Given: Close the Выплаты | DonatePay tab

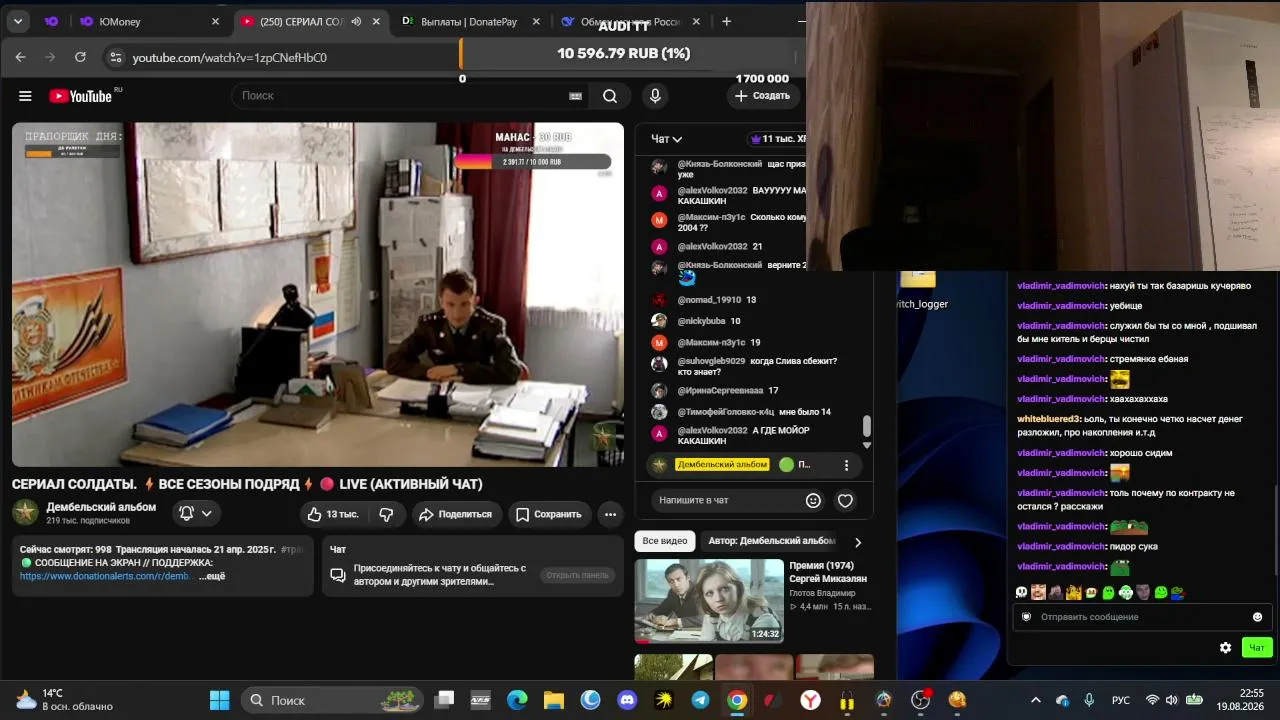Looking at the screenshot, I should coord(536,21).
